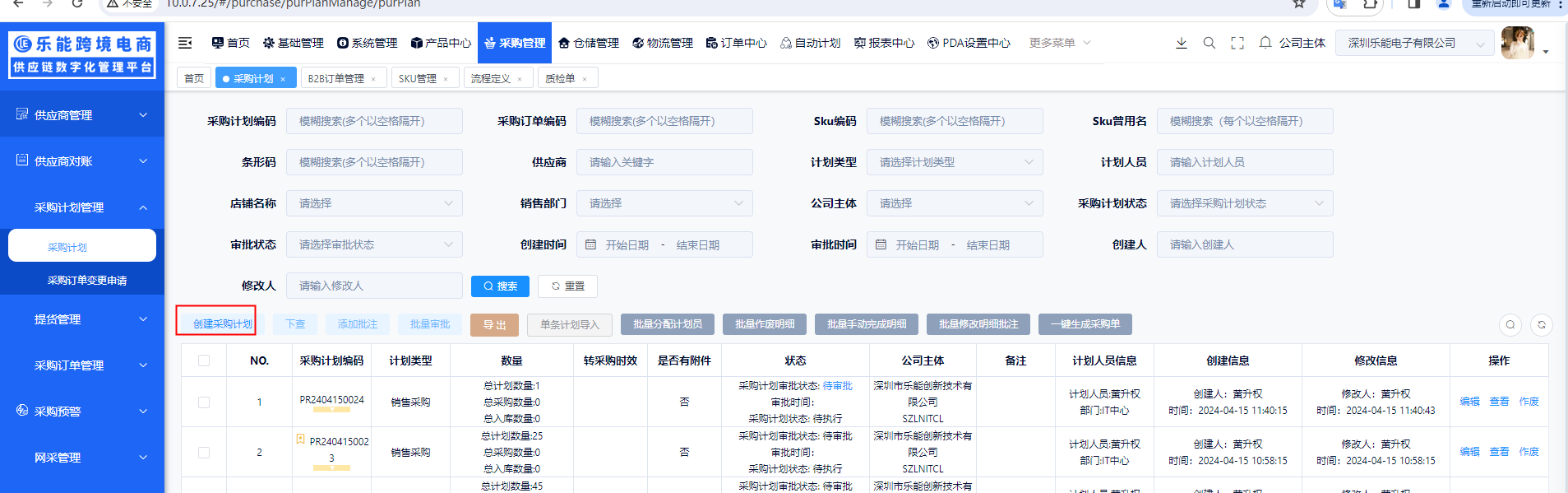Expand the 供应商对账 sidebar group
Screen dimensions: 1568x493
[82, 160]
